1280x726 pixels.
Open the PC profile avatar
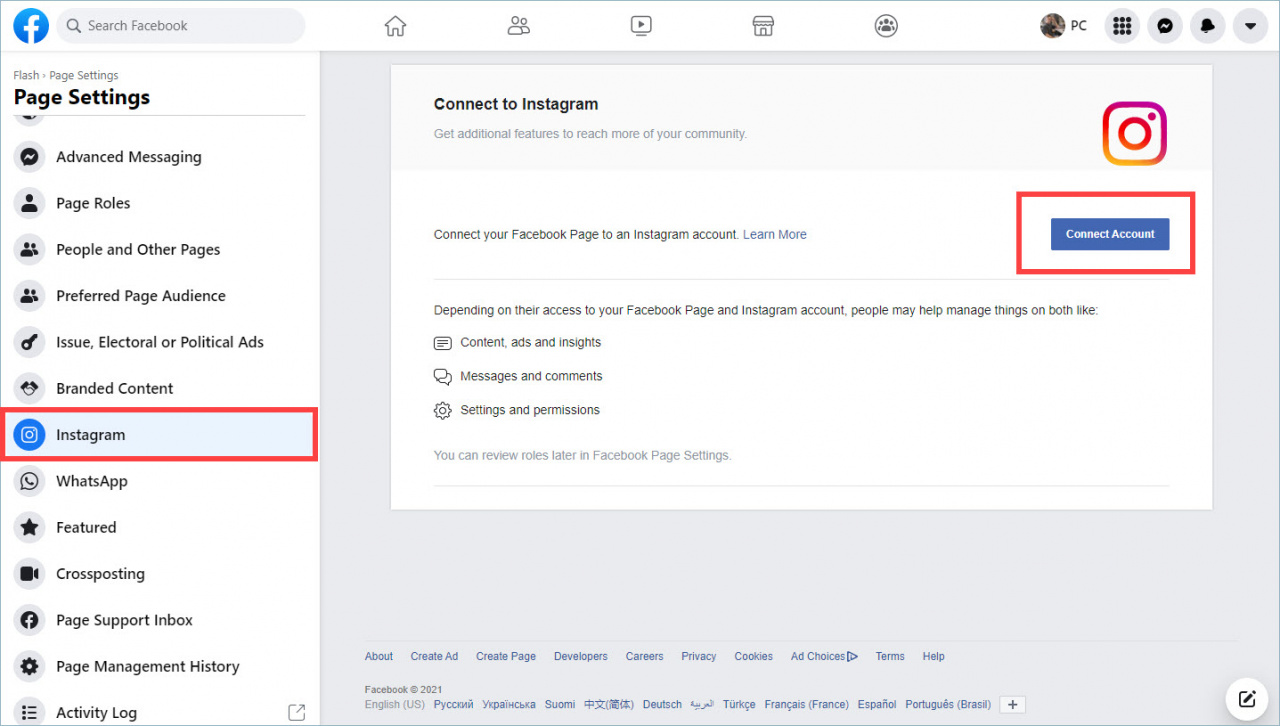pyautogui.click(x=1052, y=26)
